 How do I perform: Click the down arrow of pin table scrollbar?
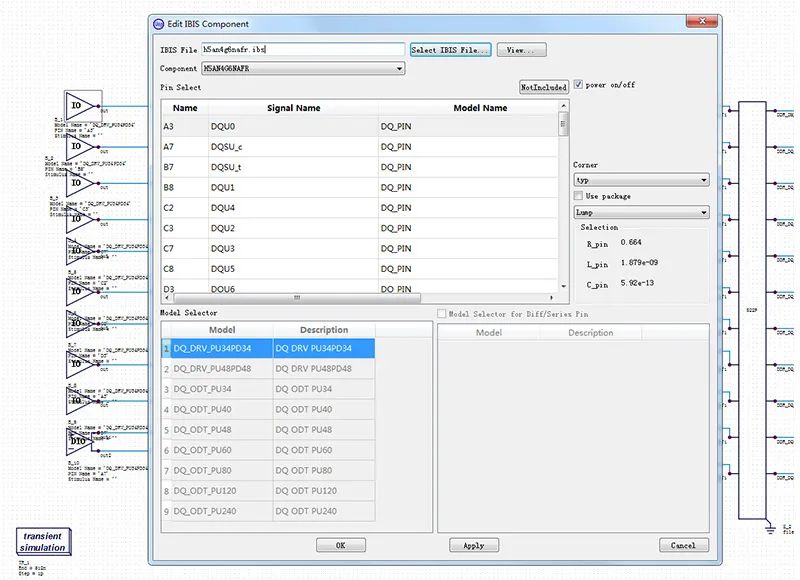click(563, 287)
